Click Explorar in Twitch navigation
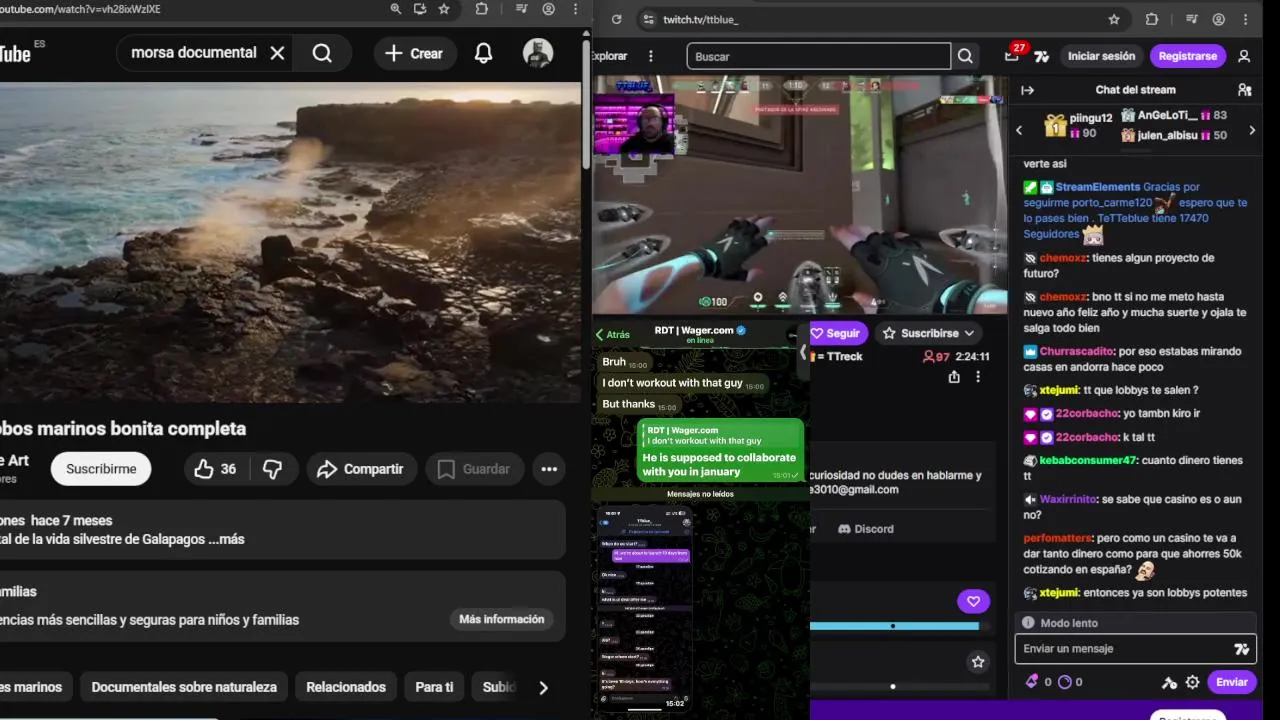This screenshot has height=720, width=1280. click(x=609, y=56)
